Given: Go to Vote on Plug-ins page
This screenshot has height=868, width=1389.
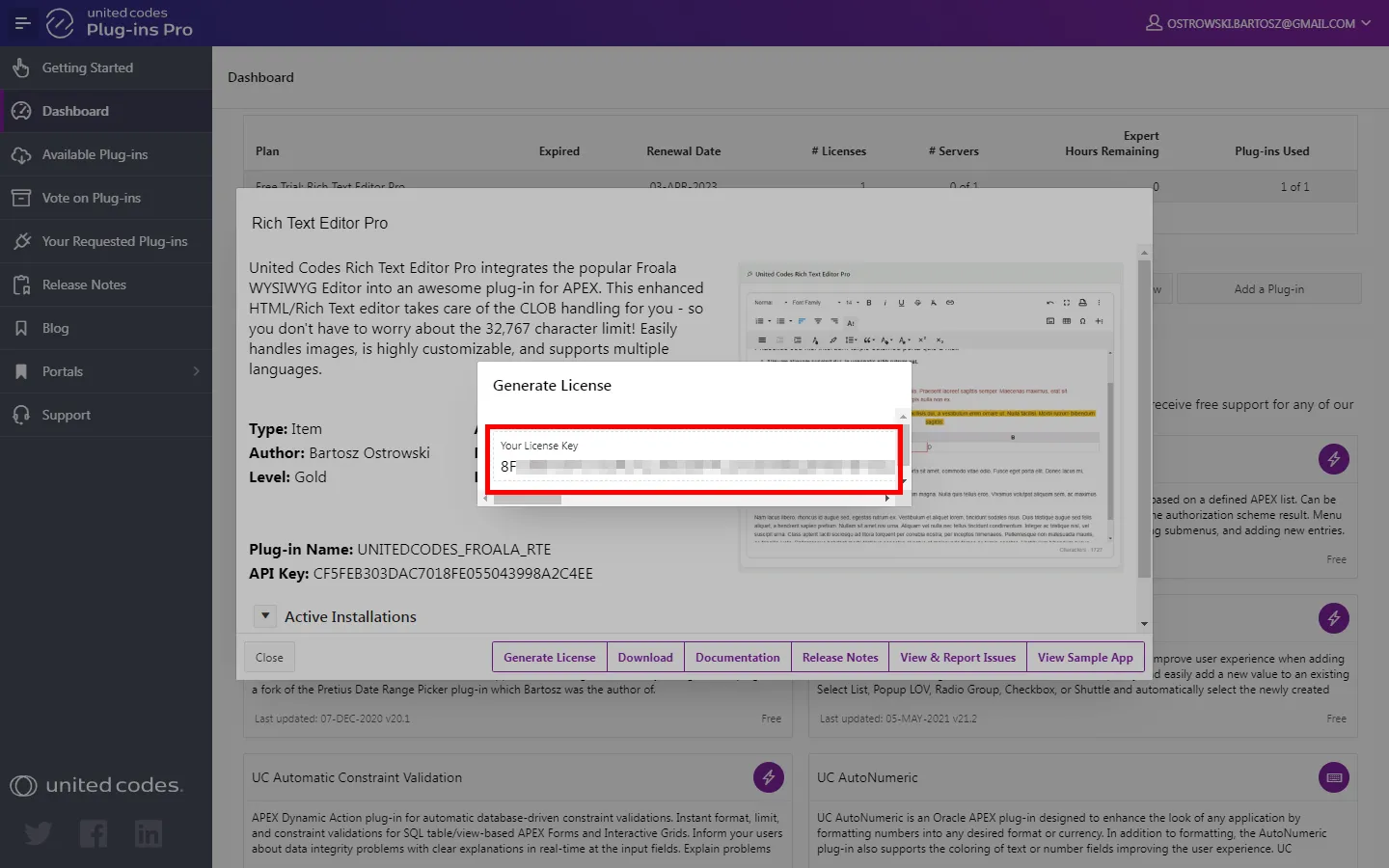Looking at the screenshot, I should tap(91, 198).
